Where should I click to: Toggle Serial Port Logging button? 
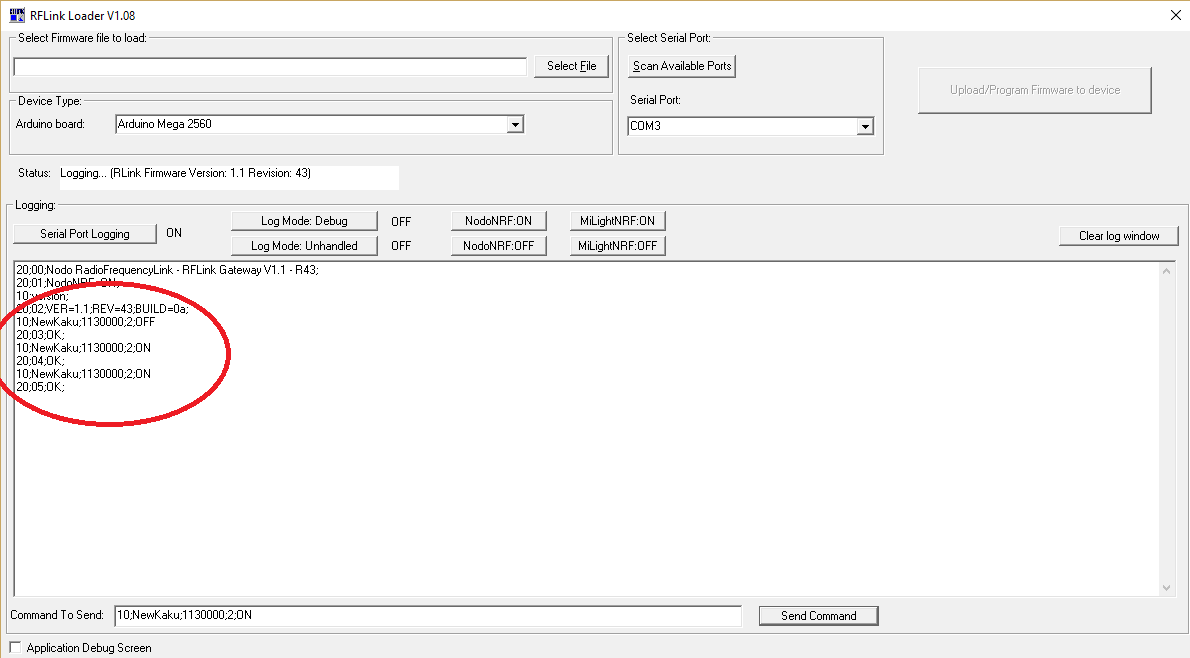(85, 234)
